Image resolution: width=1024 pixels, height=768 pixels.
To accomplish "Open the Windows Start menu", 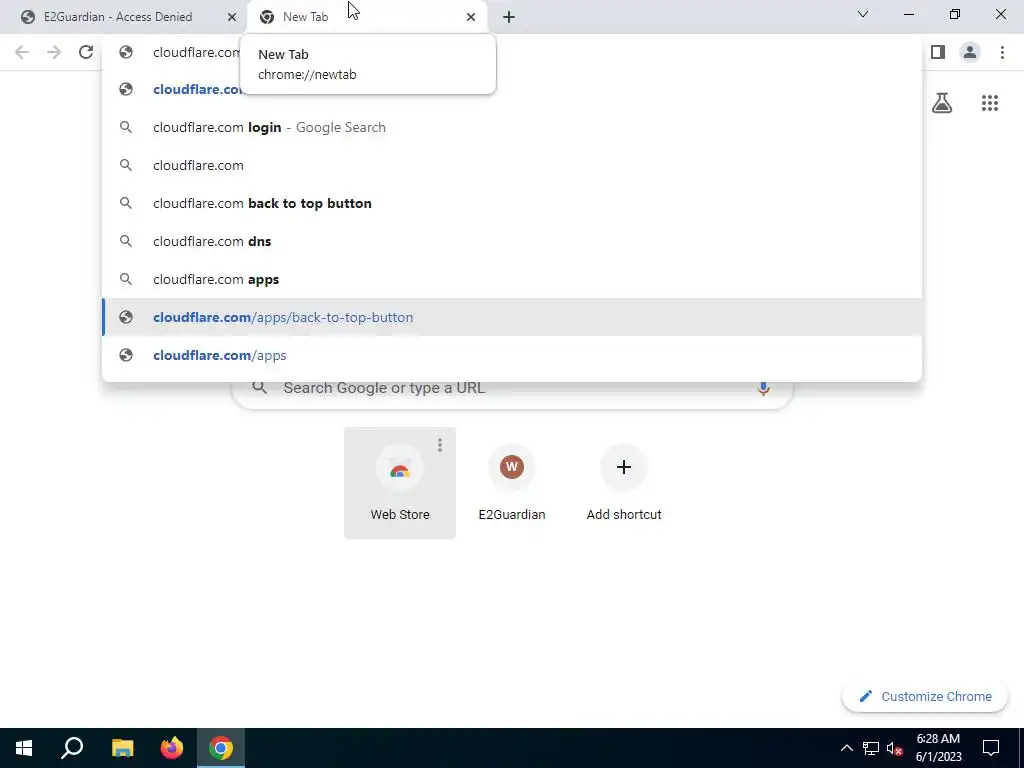I will [24, 748].
